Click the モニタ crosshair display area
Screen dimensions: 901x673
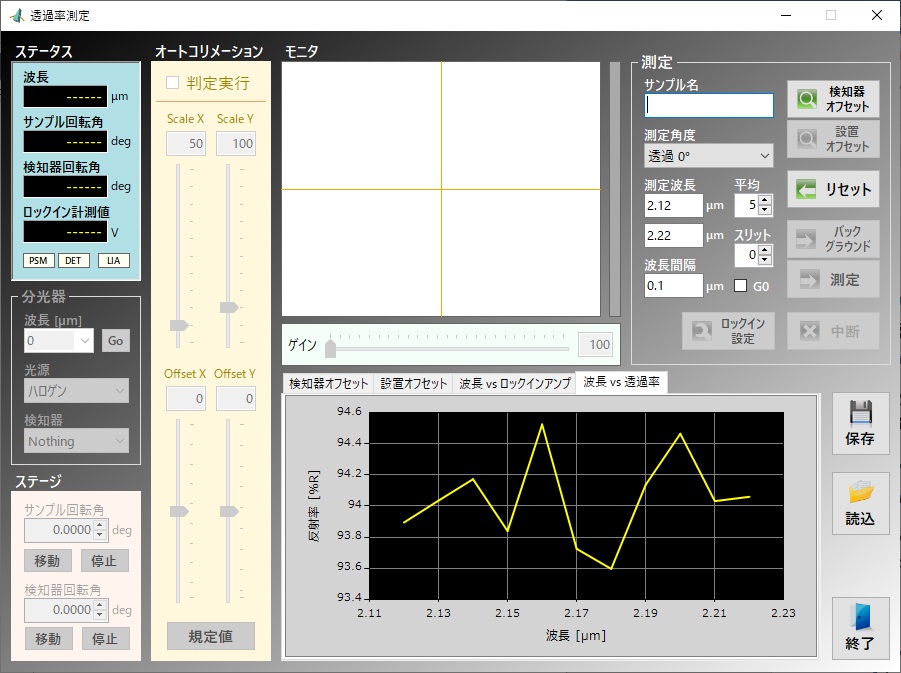click(441, 189)
